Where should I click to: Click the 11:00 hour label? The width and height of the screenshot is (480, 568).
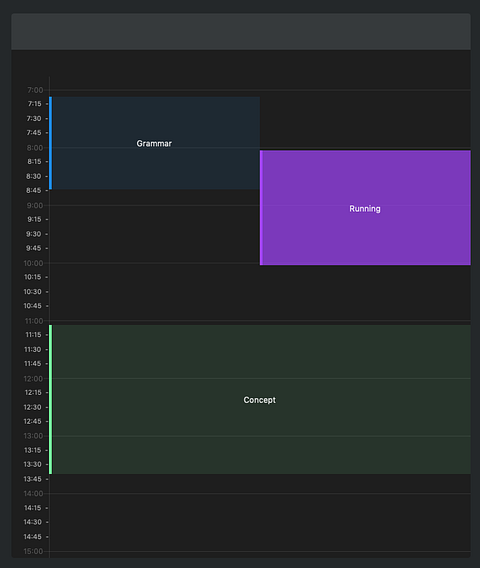tap(34, 321)
